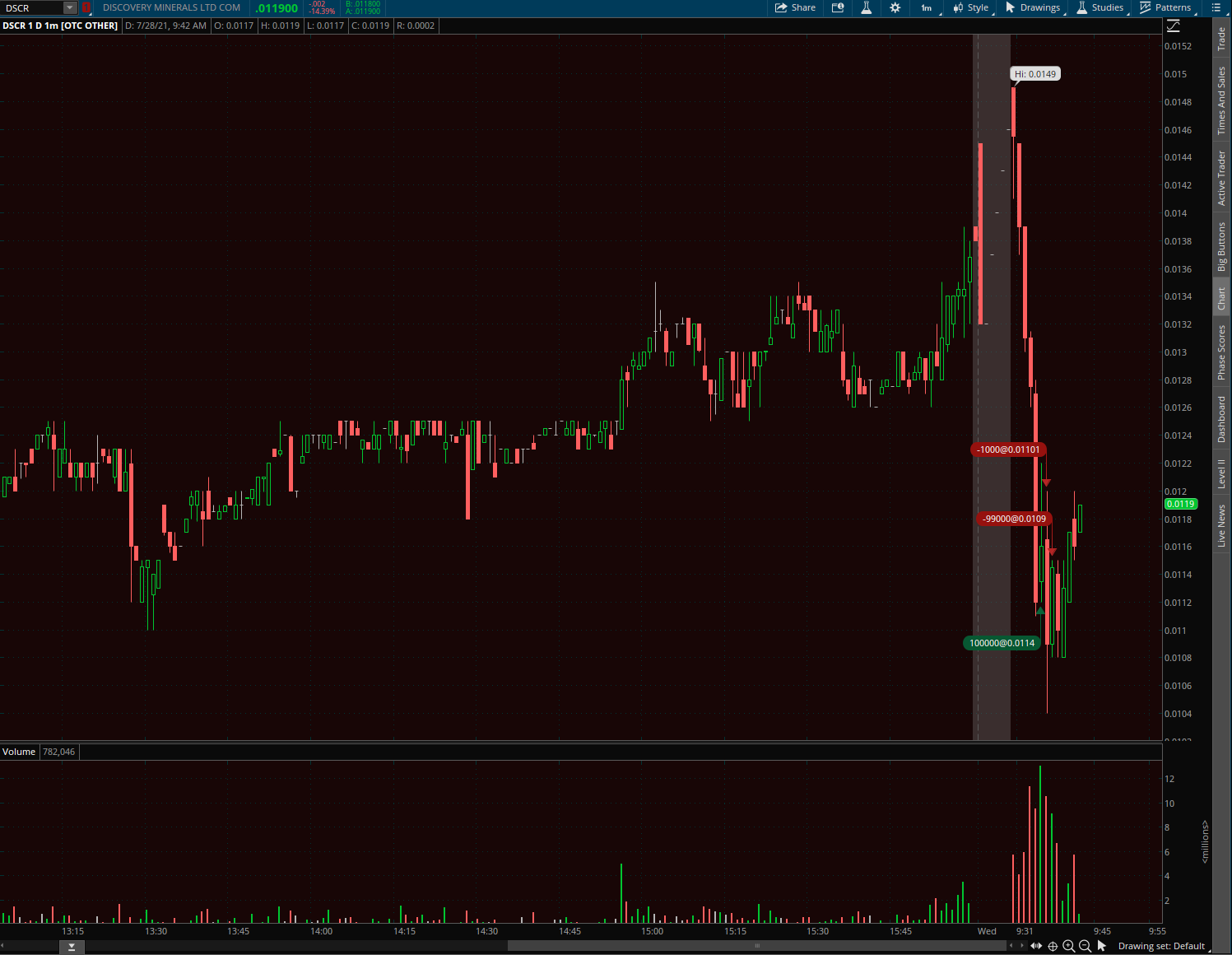1232x955 pixels.
Task: Click the DSCR 1 D 1m chart title
Action: (60, 26)
